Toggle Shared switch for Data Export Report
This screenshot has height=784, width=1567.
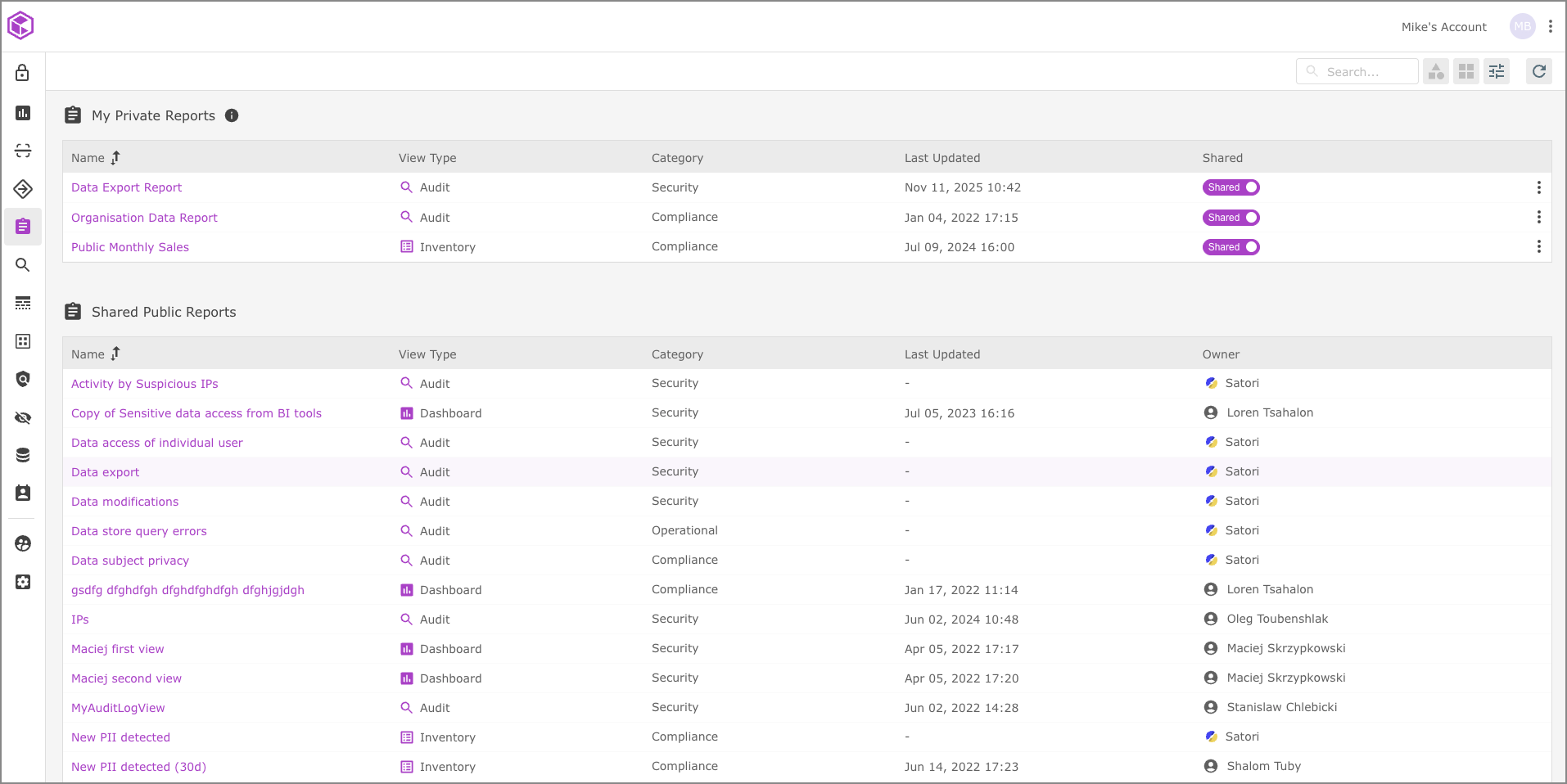pyautogui.click(x=1231, y=187)
